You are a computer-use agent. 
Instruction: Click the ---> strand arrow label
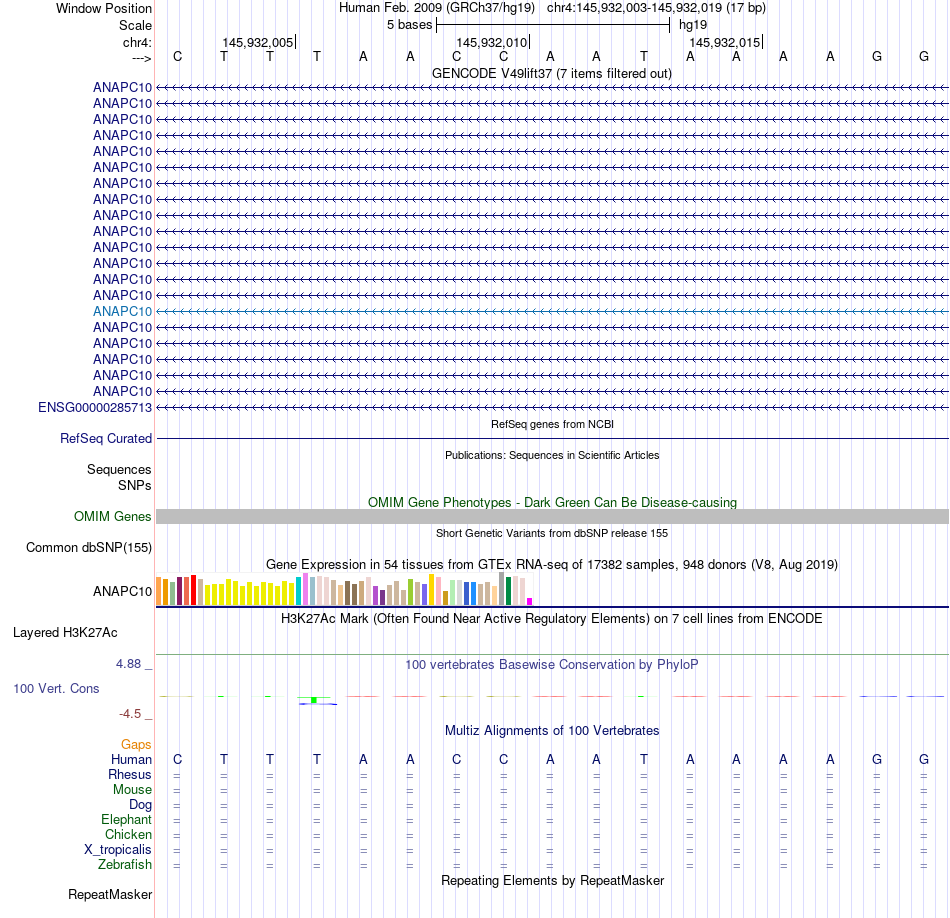point(142,58)
